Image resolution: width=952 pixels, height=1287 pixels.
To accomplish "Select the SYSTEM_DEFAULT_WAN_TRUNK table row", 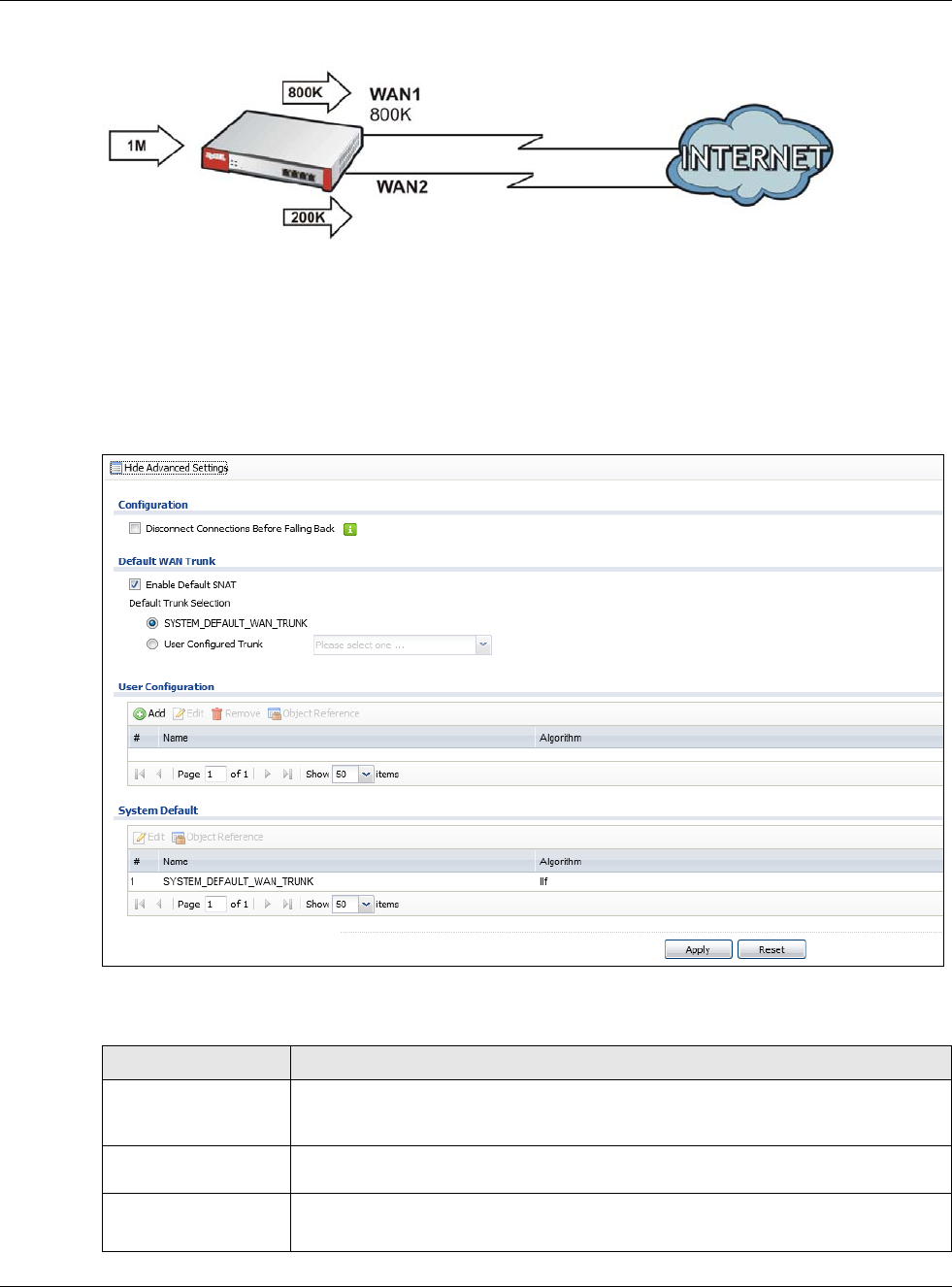I will [x=535, y=881].
